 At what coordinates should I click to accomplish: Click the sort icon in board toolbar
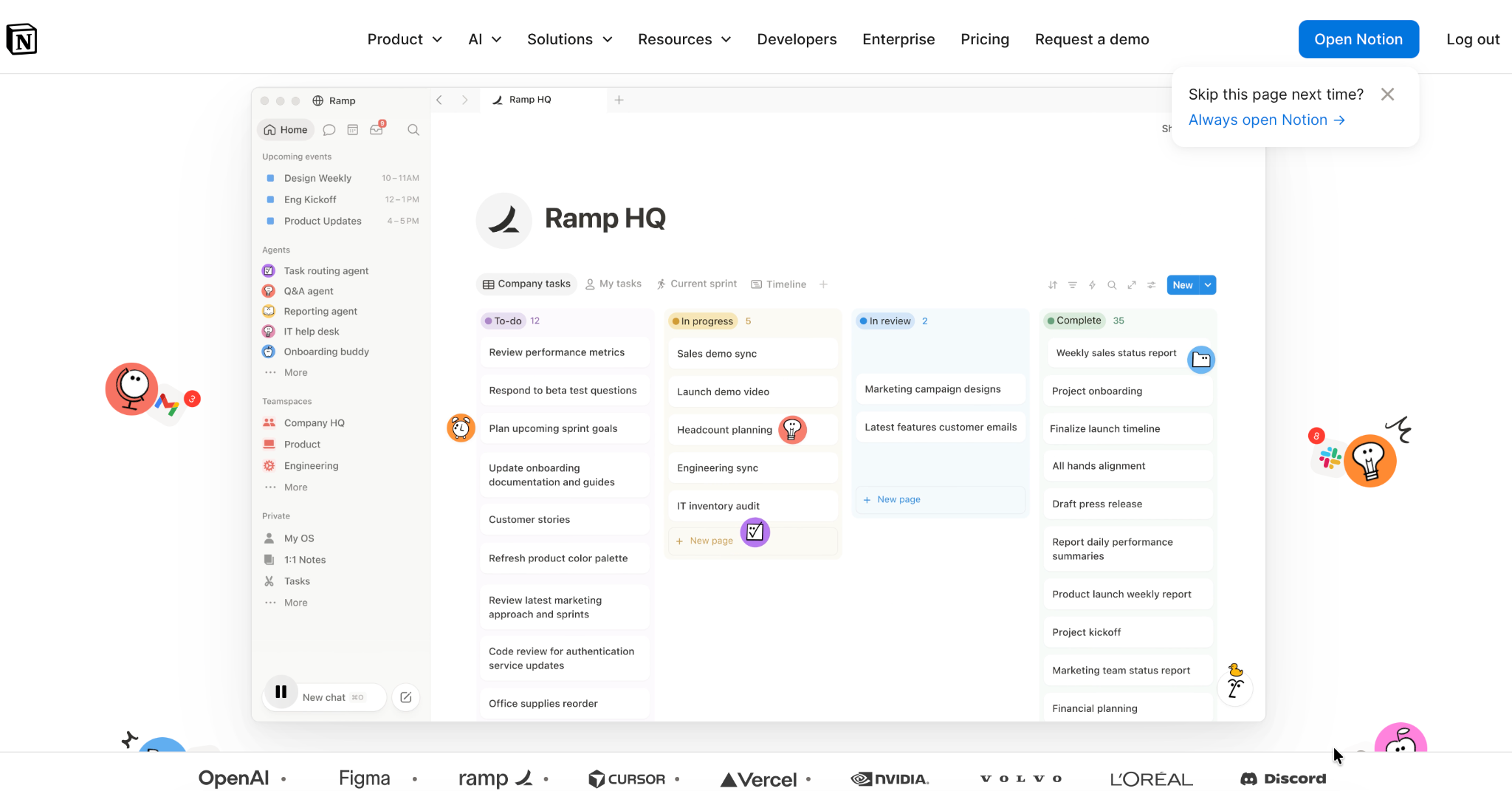coord(1053,285)
